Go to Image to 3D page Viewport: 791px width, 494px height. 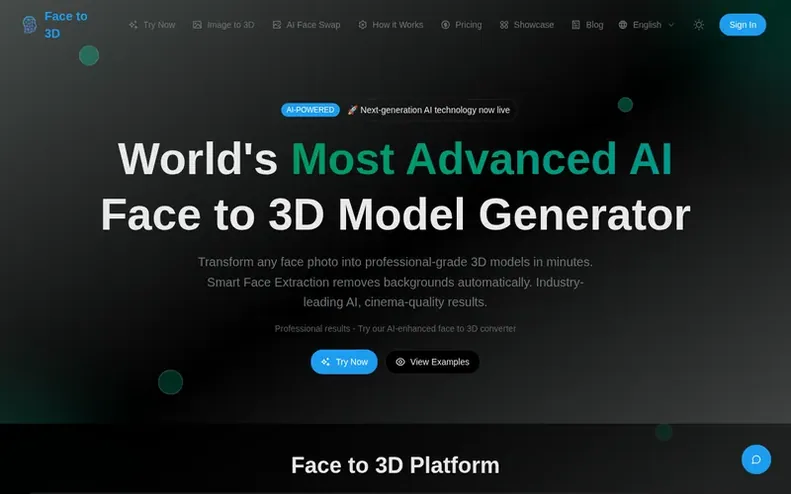click(223, 25)
